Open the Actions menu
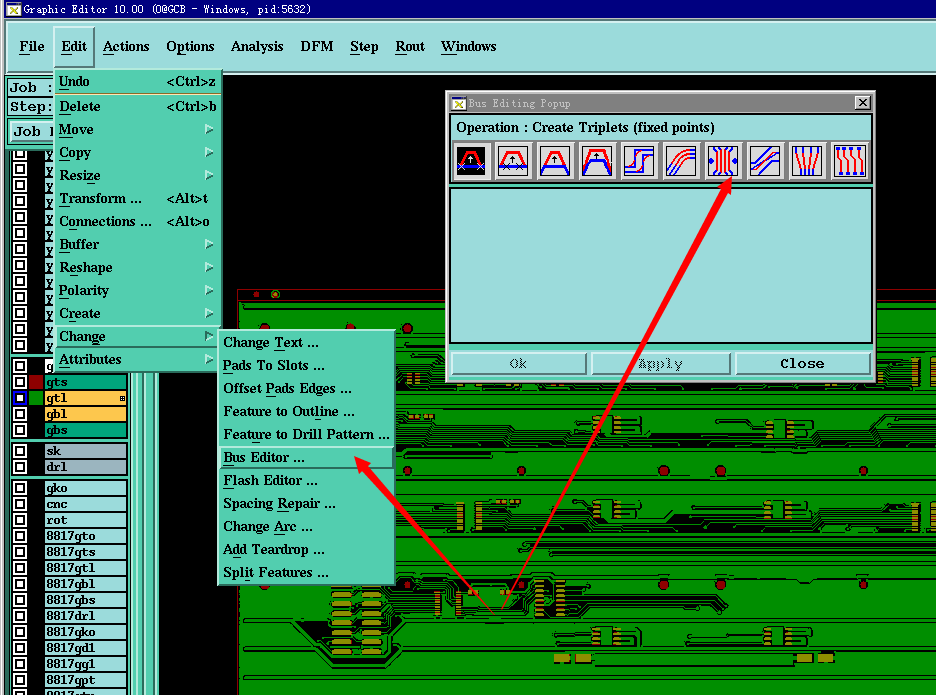 pyautogui.click(x=126, y=47)
